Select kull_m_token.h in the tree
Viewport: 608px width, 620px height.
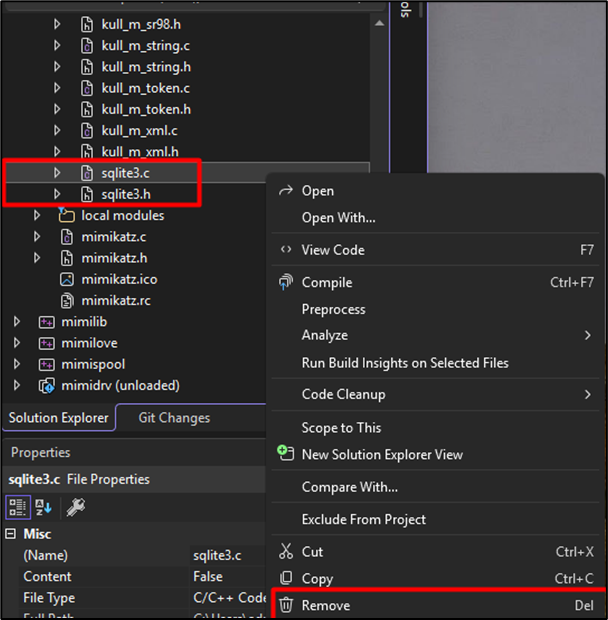pyautogui.click(x=146, y=109)
